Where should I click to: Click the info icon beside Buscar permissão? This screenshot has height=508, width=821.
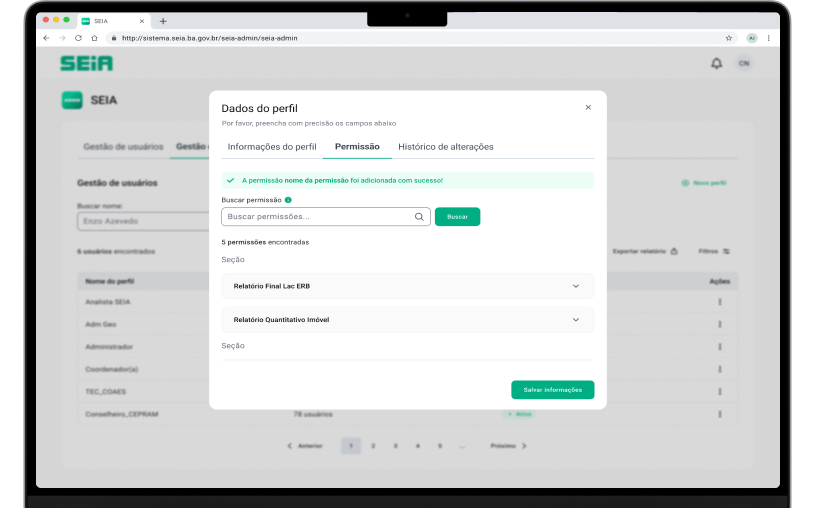click(288, 200)
